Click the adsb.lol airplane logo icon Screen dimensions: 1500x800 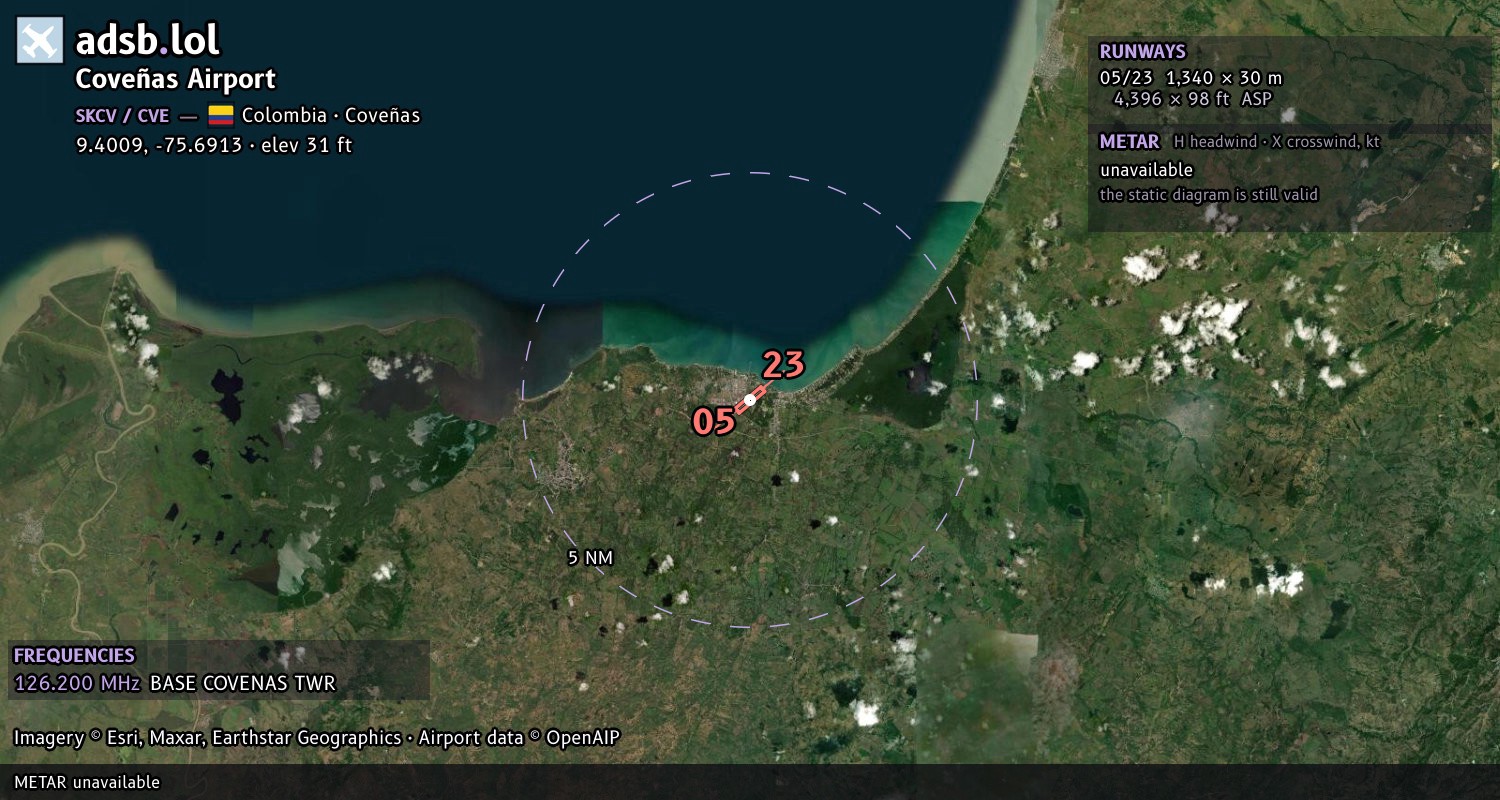40,40
